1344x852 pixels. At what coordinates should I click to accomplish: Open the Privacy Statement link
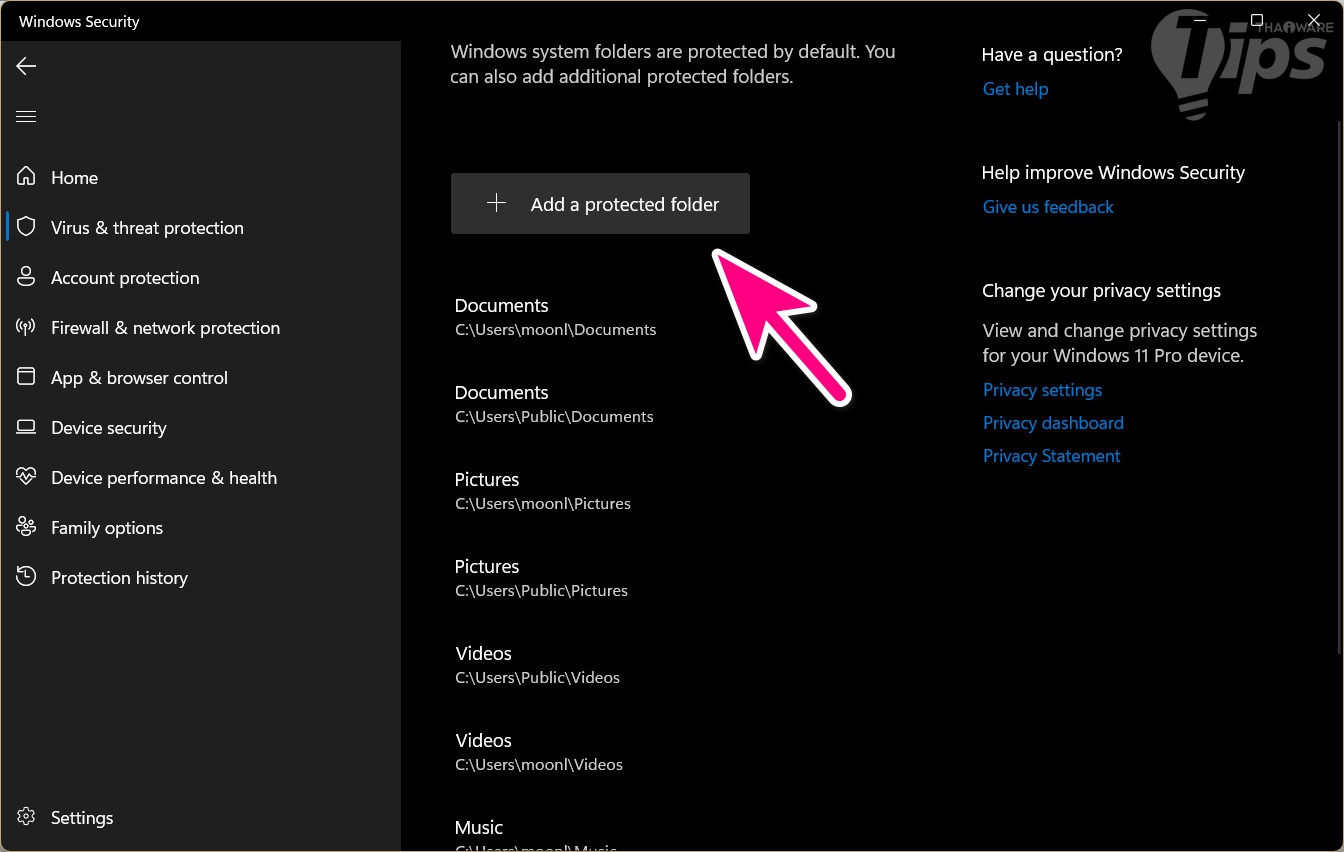pyautogui.click(x=1051, y=456)
